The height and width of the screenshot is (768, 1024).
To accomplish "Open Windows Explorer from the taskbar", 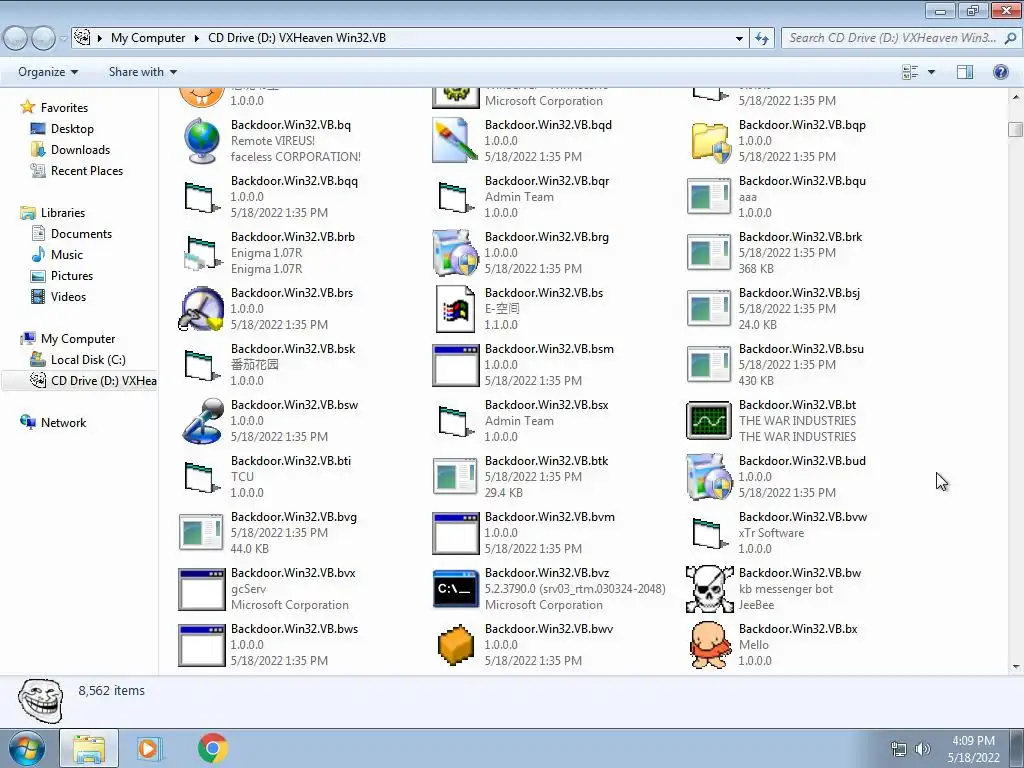I will click(89, 748).
